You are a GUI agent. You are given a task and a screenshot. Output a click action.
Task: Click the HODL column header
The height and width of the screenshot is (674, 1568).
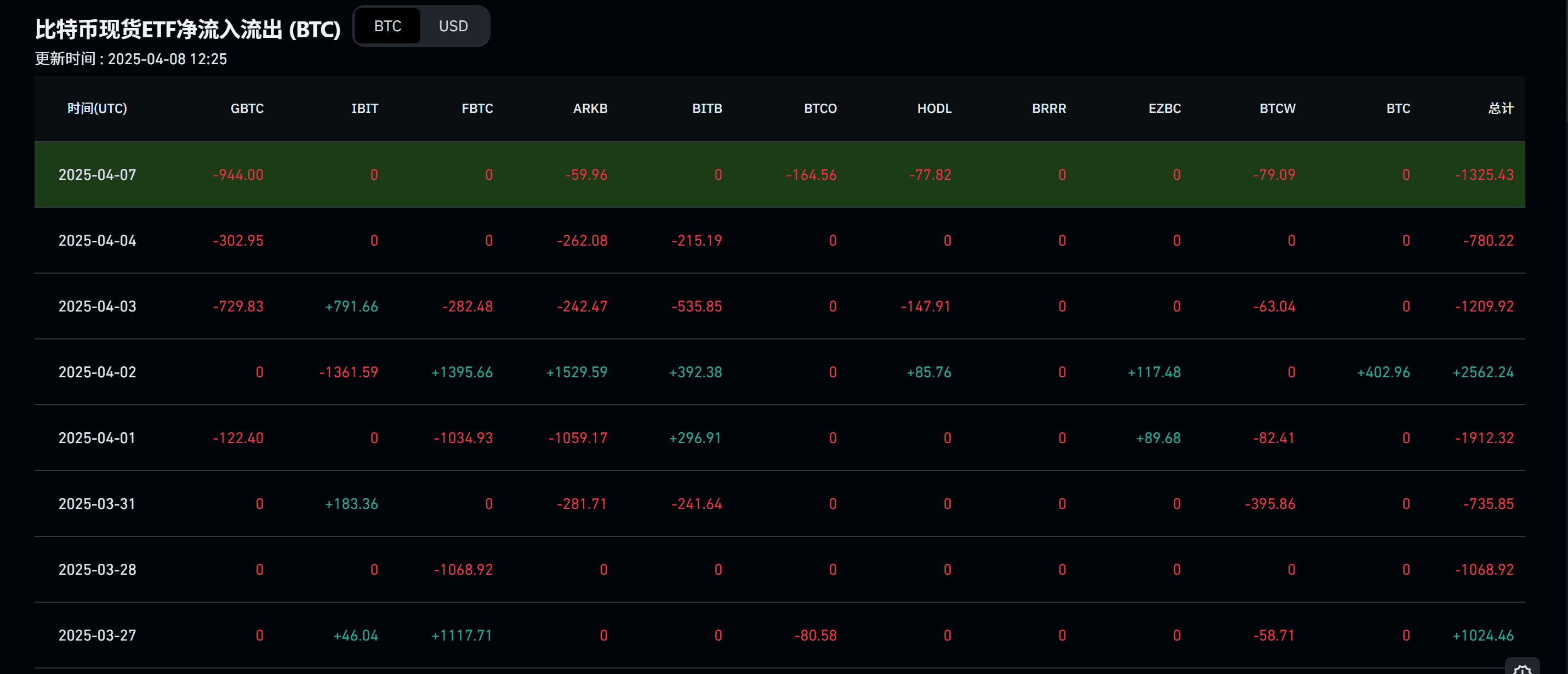(934, 109)
